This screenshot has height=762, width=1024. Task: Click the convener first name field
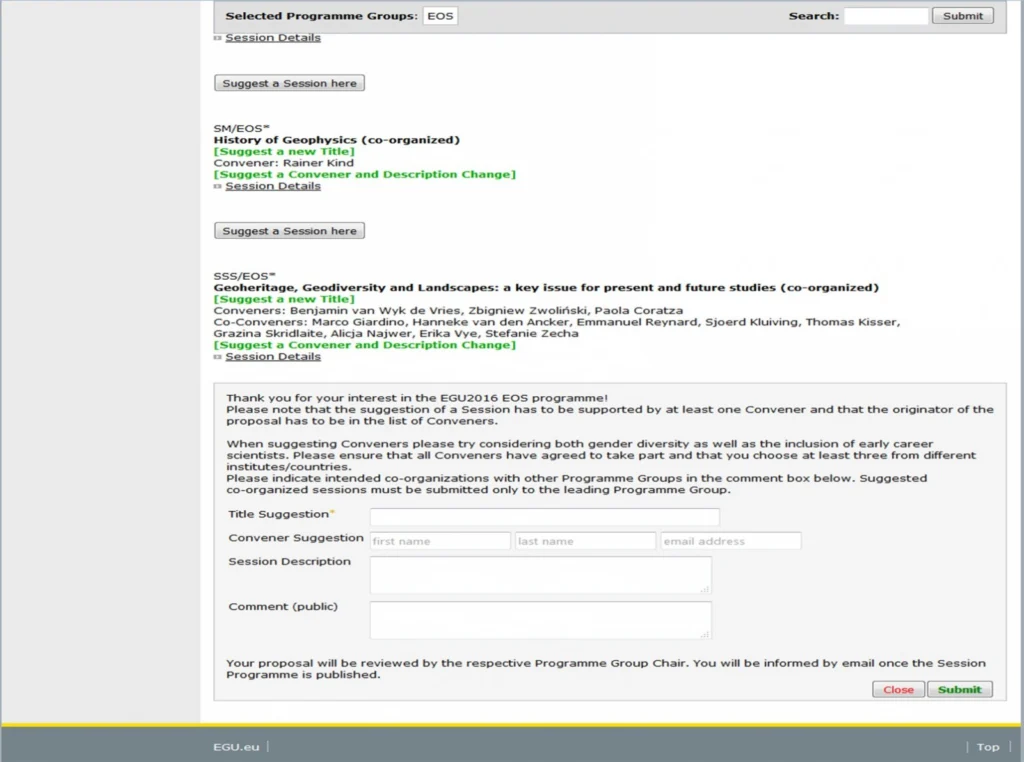tap(440, 541)
